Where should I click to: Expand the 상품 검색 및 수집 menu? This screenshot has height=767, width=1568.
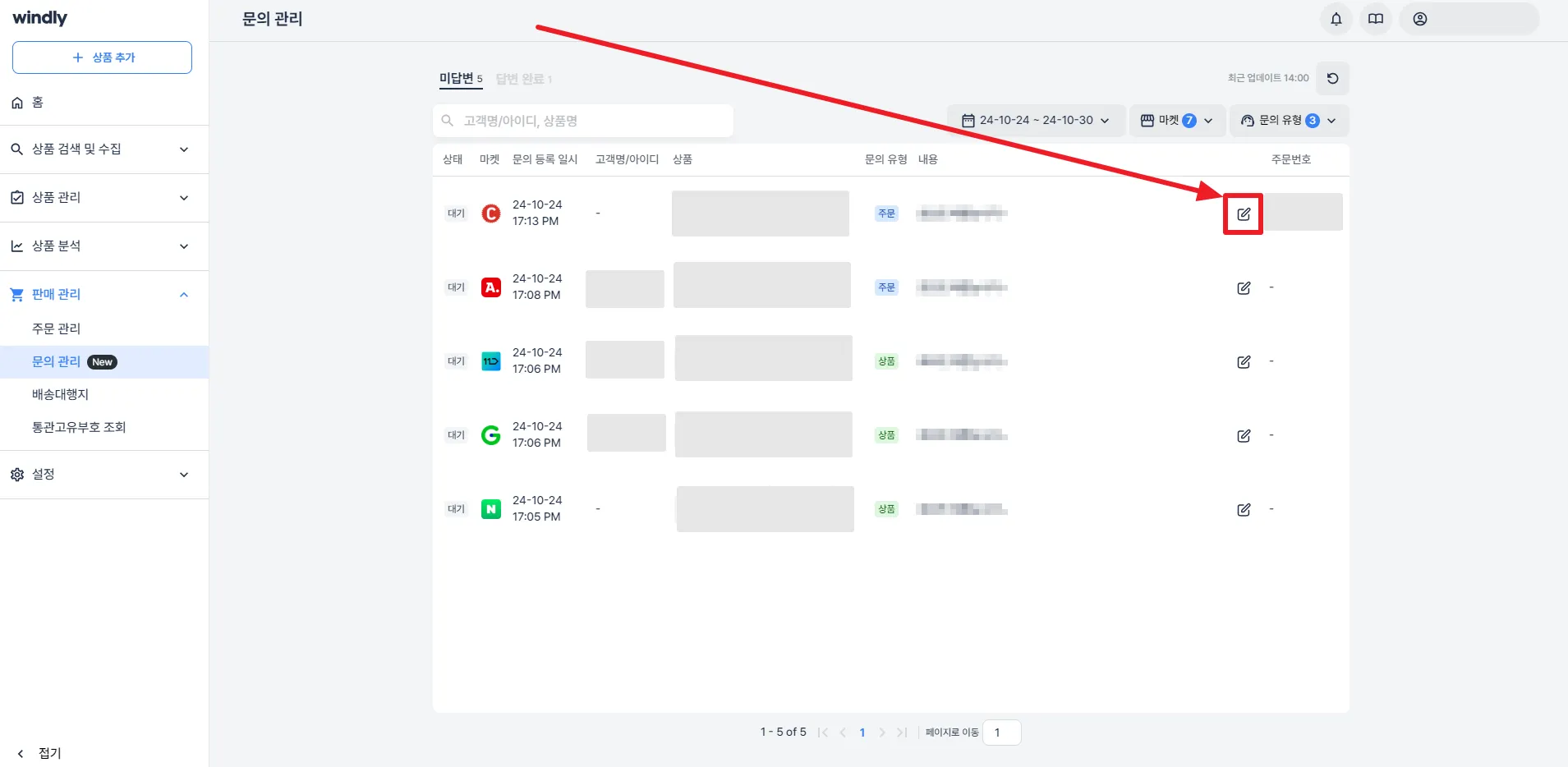pyautogui.click(x=104, y=149)
